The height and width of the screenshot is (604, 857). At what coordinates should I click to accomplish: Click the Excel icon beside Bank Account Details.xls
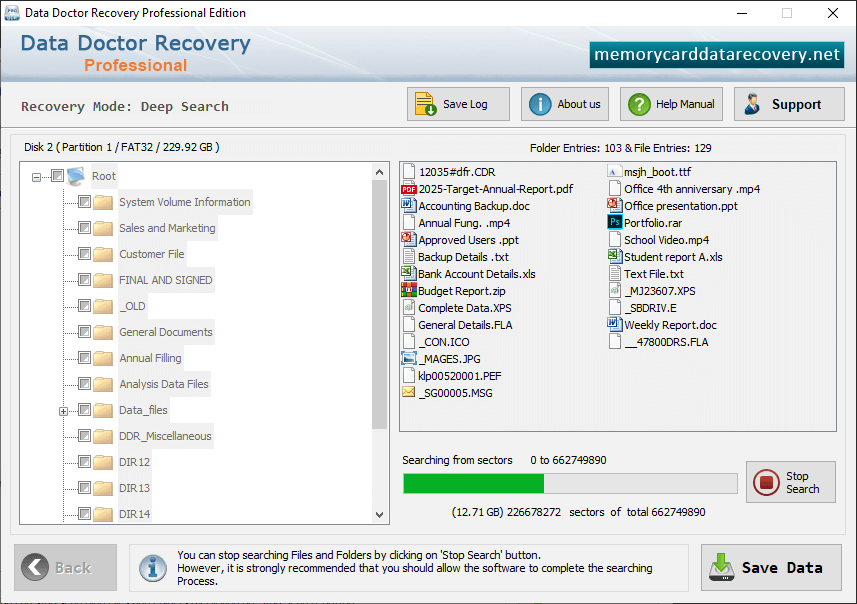coord(408,273)
